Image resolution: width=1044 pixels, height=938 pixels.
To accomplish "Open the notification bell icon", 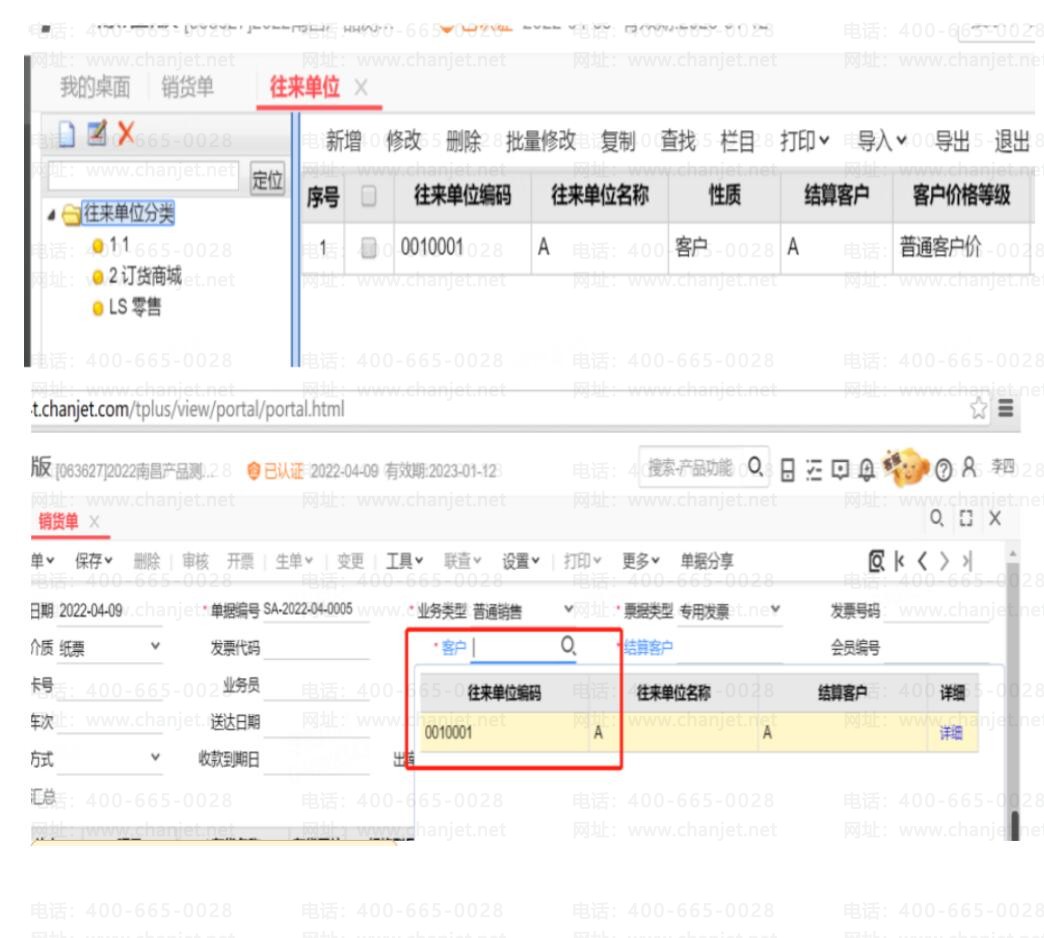I will tap(866, 470).
